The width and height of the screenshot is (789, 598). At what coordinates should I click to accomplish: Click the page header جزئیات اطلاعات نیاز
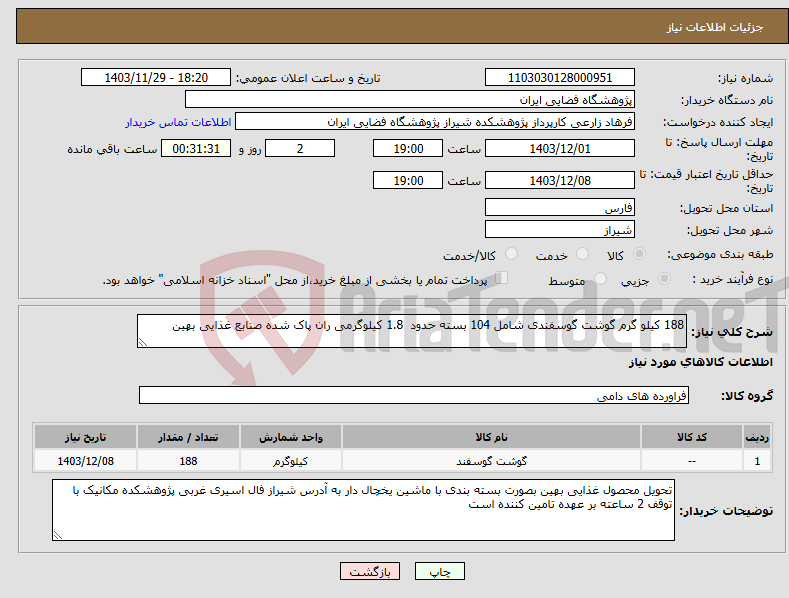715,27
